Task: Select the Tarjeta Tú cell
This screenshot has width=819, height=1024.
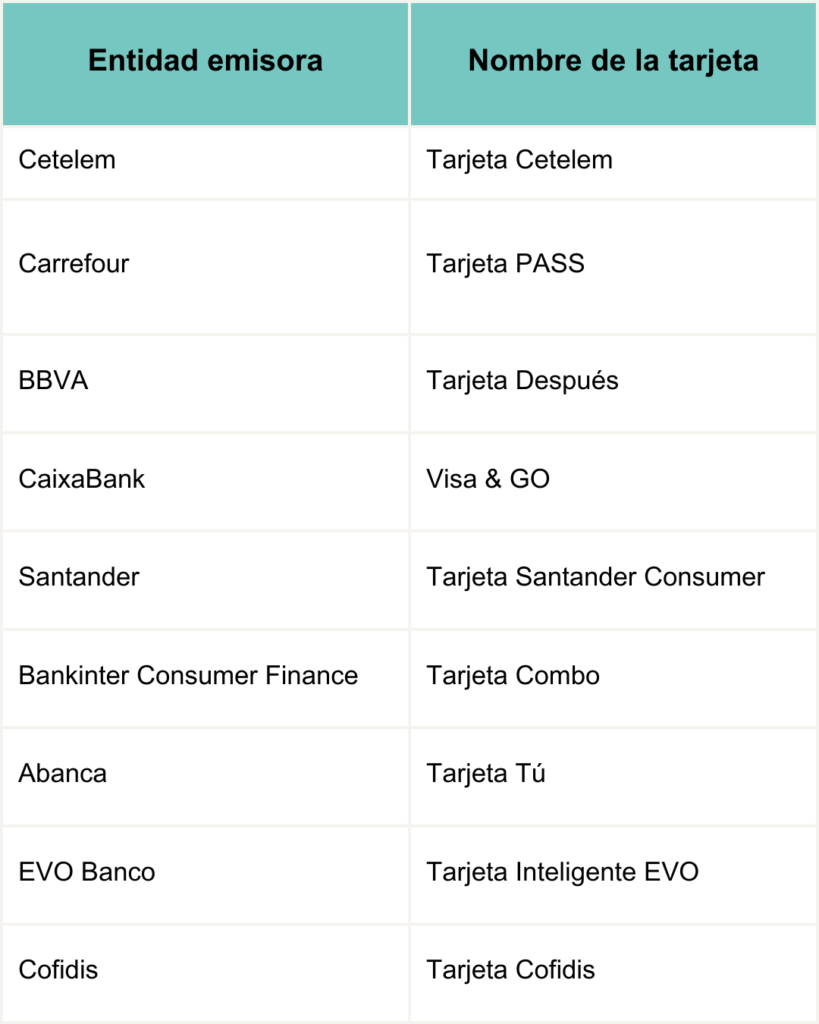Action: [x=613, y=776]
